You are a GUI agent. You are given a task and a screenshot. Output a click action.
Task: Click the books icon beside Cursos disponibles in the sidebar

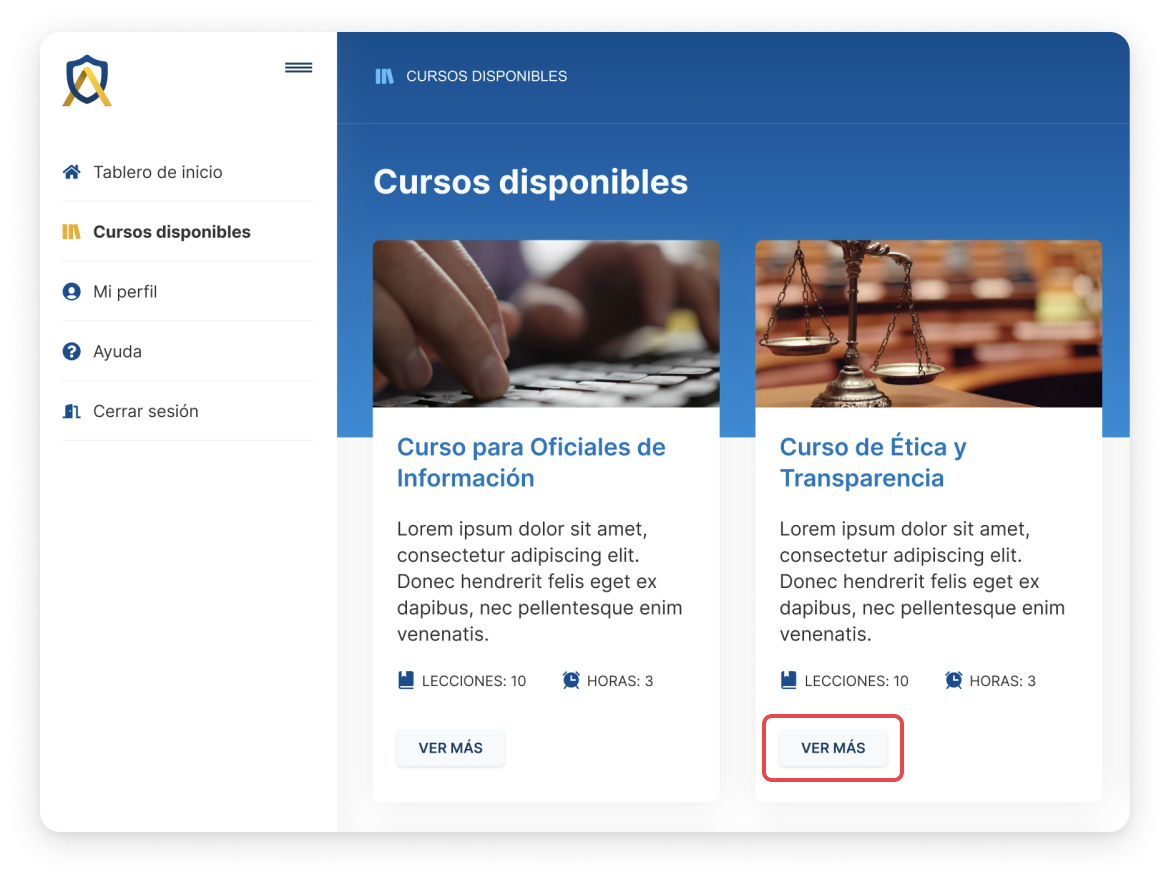pyautogui.click(x=72, y=232)
